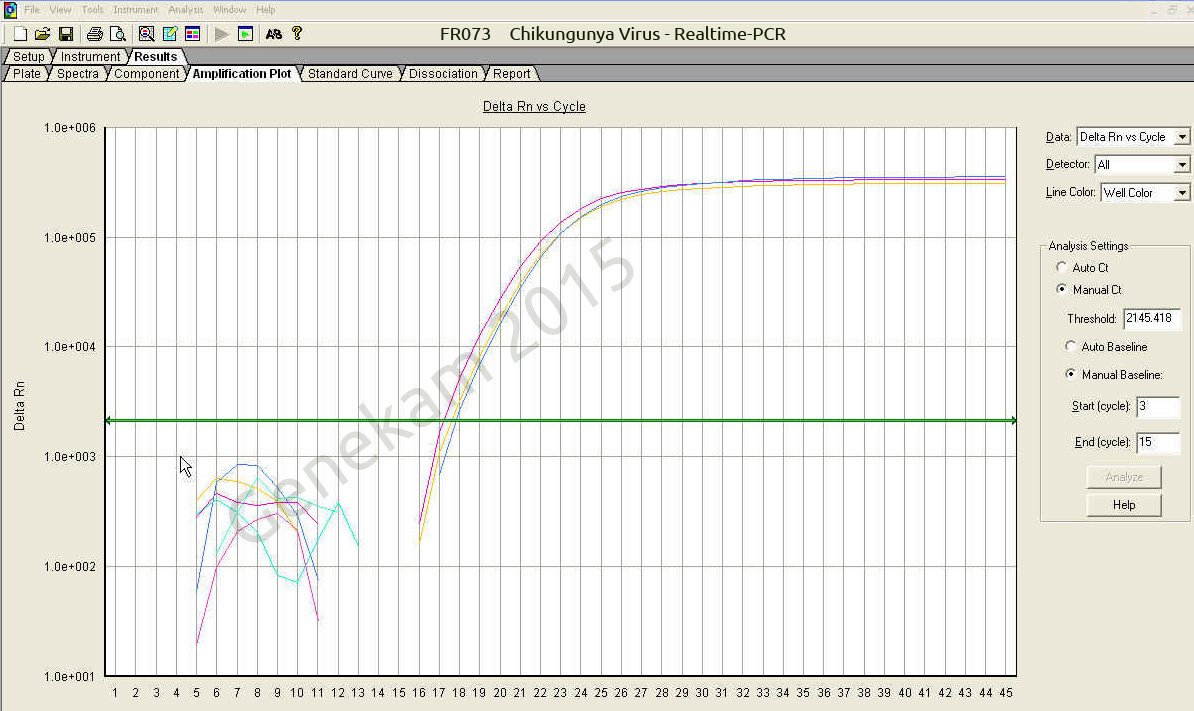Select the Auto Ct radio button
1194x711 pixels.
click(1061, 268)
